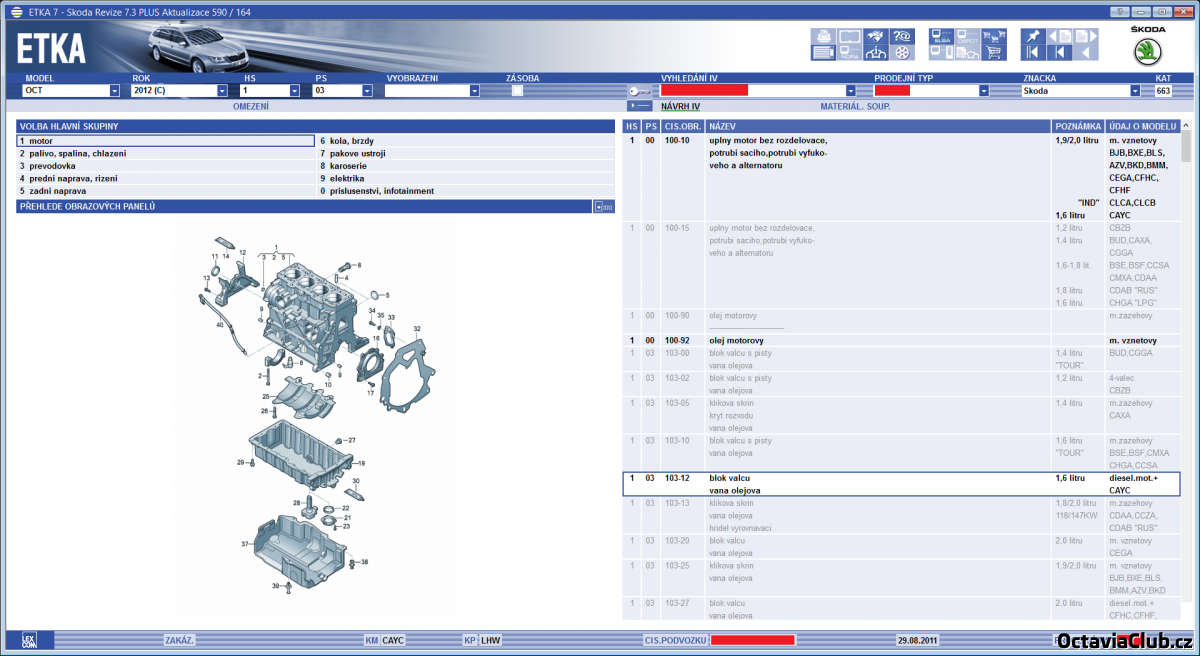Viewport: 1200px width, 656px height.
Task: Open the help '?@' icon
Action: (x=902, y=36)
